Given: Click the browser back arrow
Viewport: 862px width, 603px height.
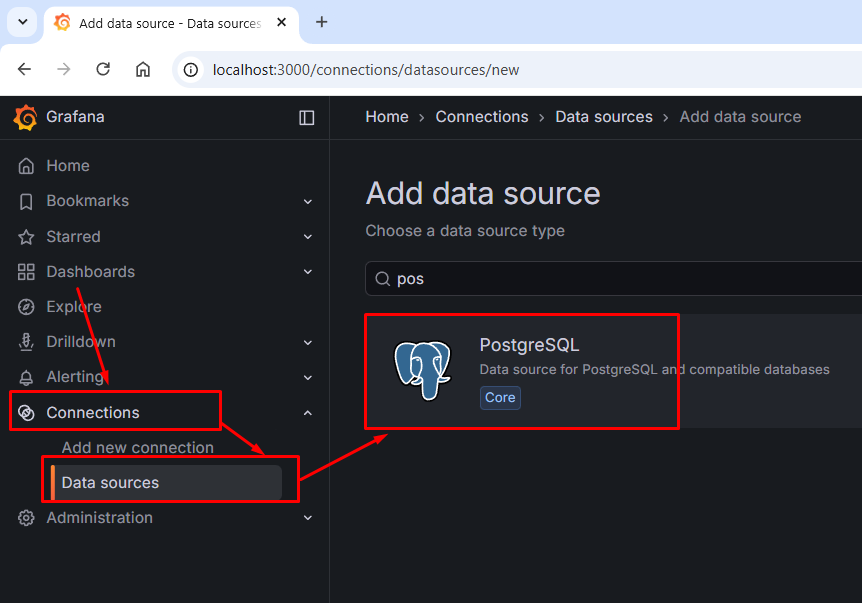Looking at the screenshot, I should [x=25, y=70].
